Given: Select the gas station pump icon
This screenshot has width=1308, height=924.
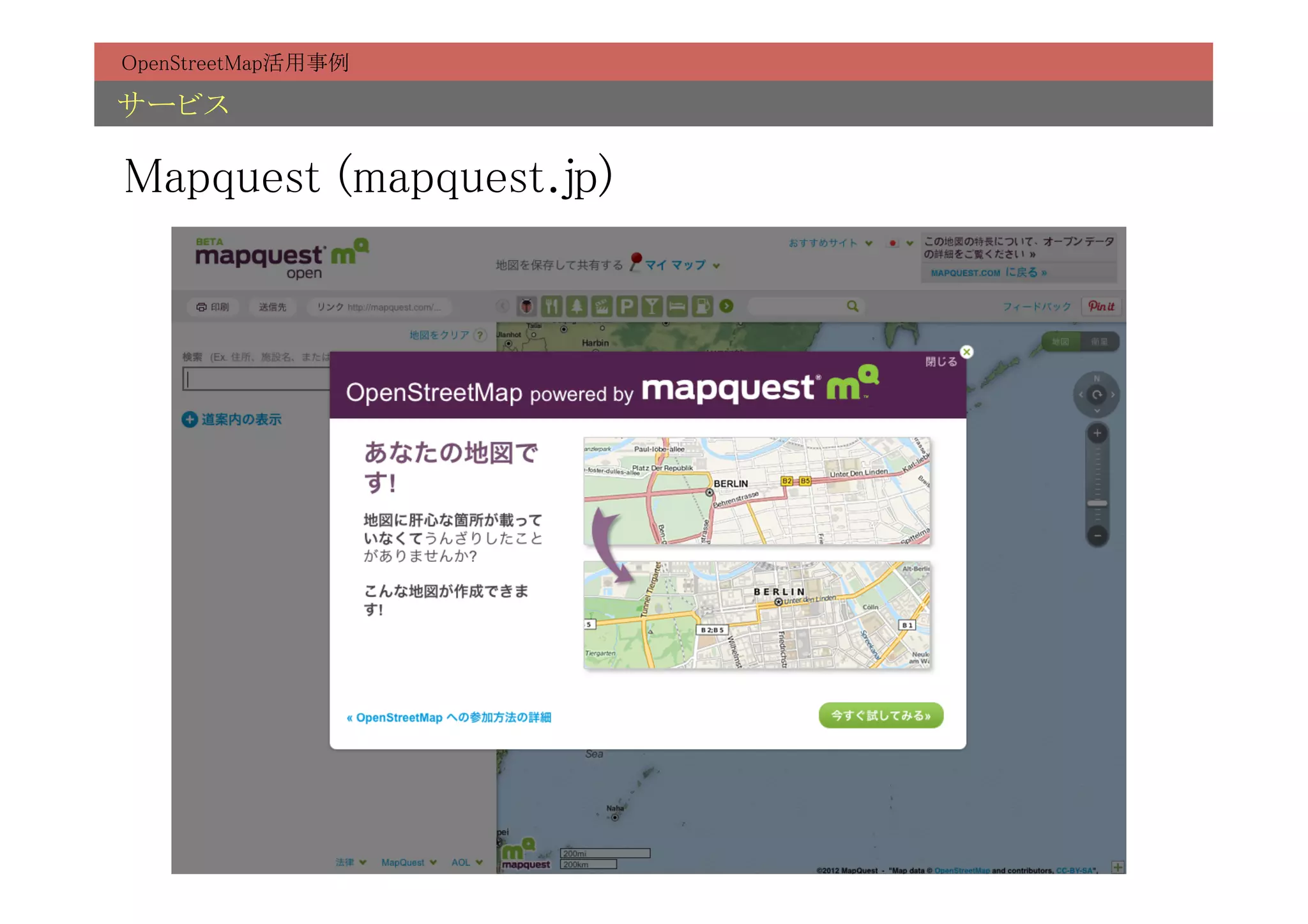Looking at the screenshot, I should coord(702,307).
